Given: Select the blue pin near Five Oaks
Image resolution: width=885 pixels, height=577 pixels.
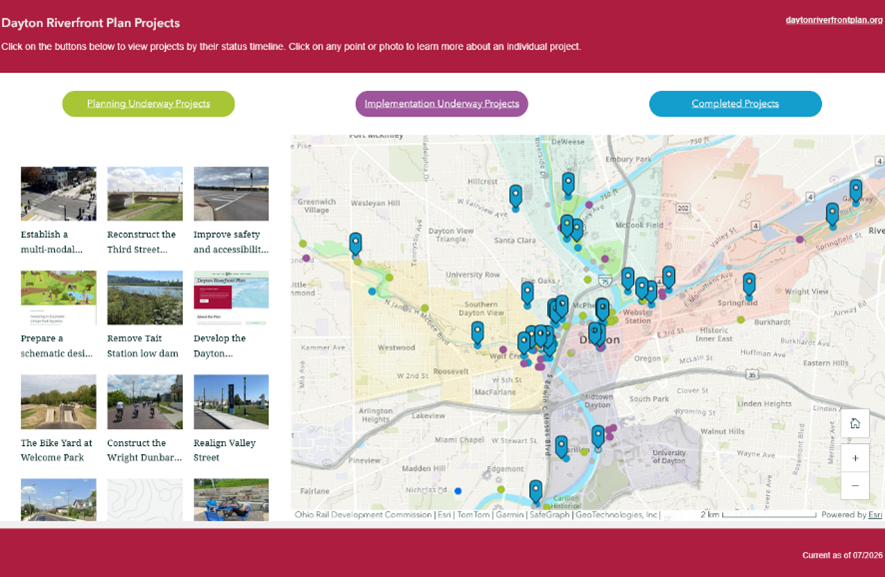Looking at the screenshot, I should 527,294.
